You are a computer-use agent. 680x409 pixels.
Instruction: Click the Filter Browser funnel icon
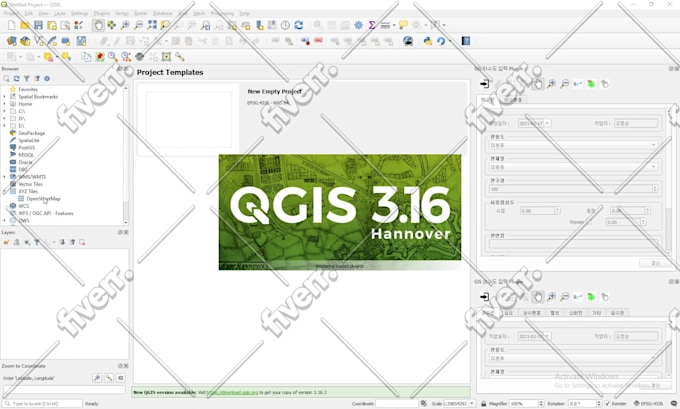click(x=26, y=79)
